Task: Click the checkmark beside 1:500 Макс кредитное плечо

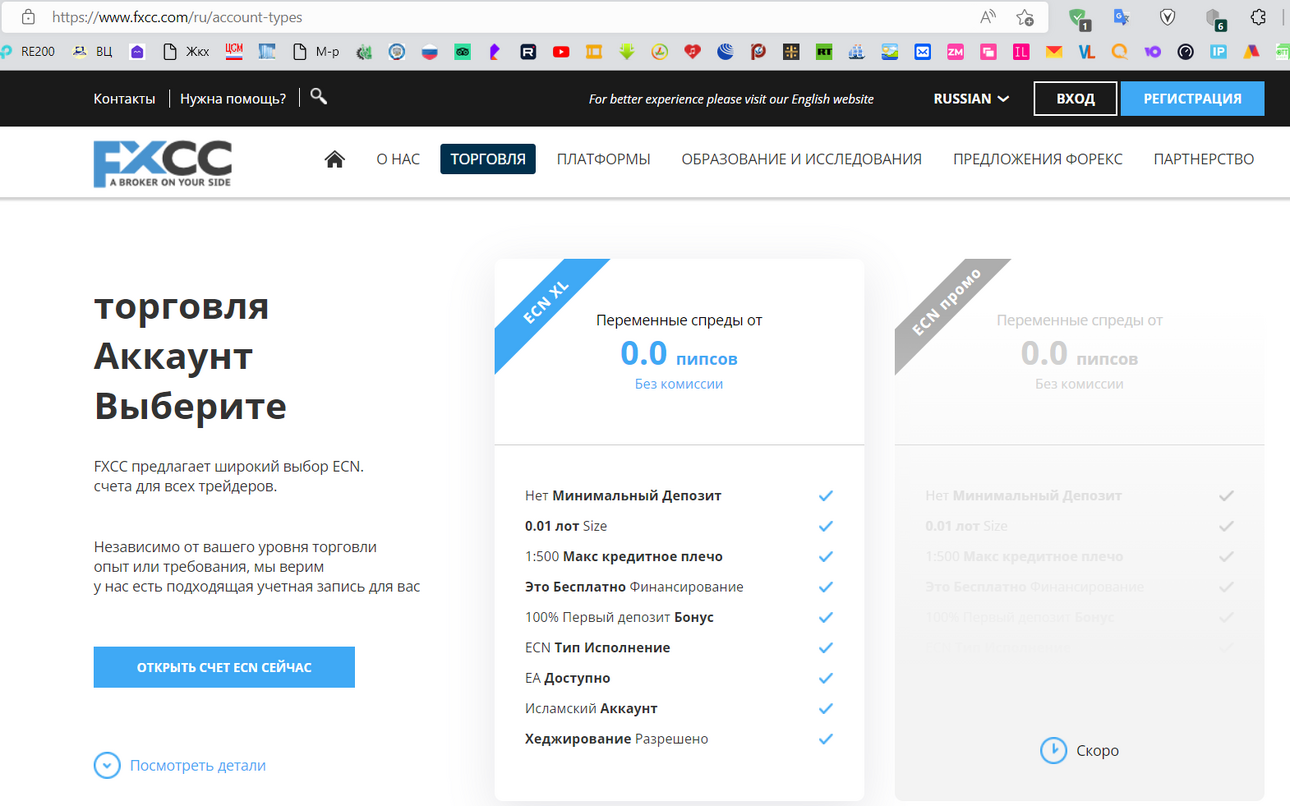Action: 825,557
